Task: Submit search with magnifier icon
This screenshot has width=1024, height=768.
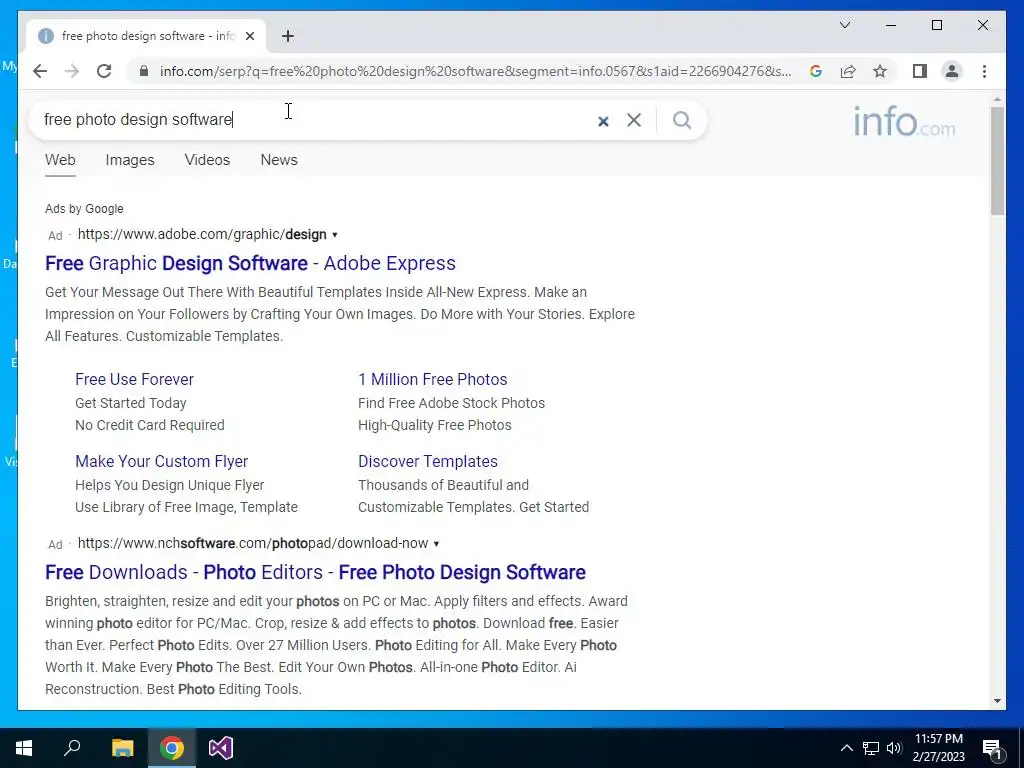Action: point(682,120)
